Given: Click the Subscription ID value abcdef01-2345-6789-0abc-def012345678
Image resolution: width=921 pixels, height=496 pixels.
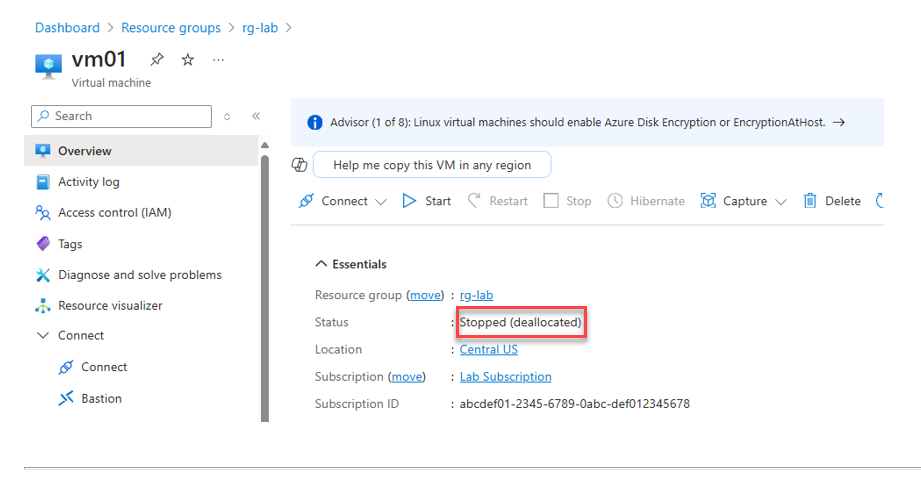Looking at the screenshot, I should [x=574, y=404].
